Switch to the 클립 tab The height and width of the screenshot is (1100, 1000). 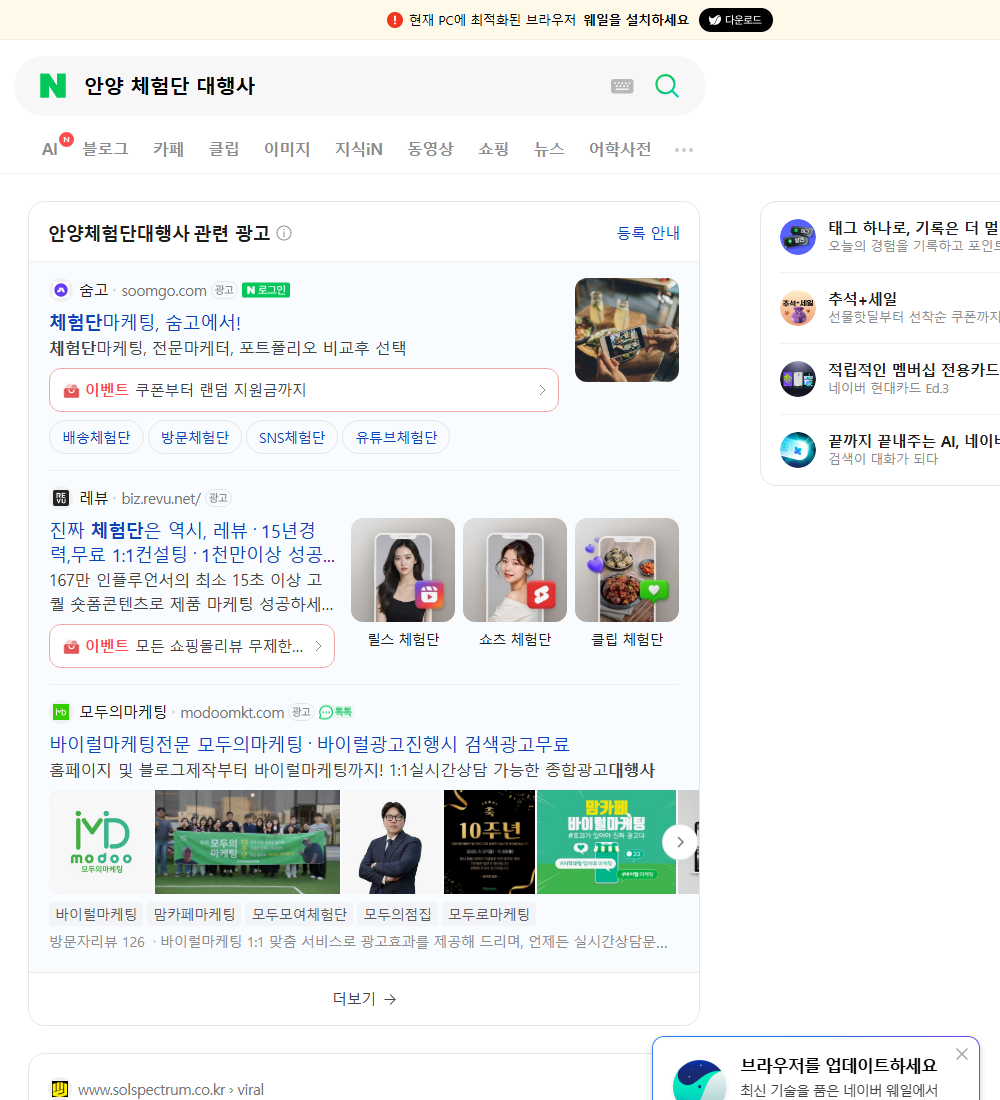click(224, 149)
